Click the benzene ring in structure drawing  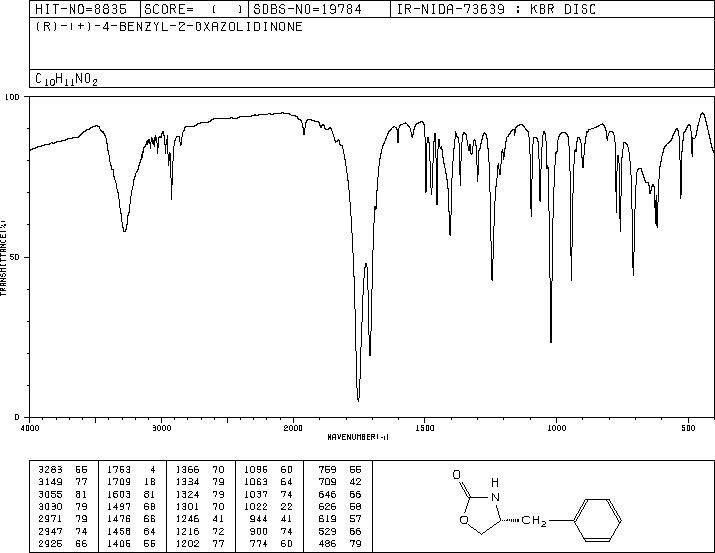[597, 520]
